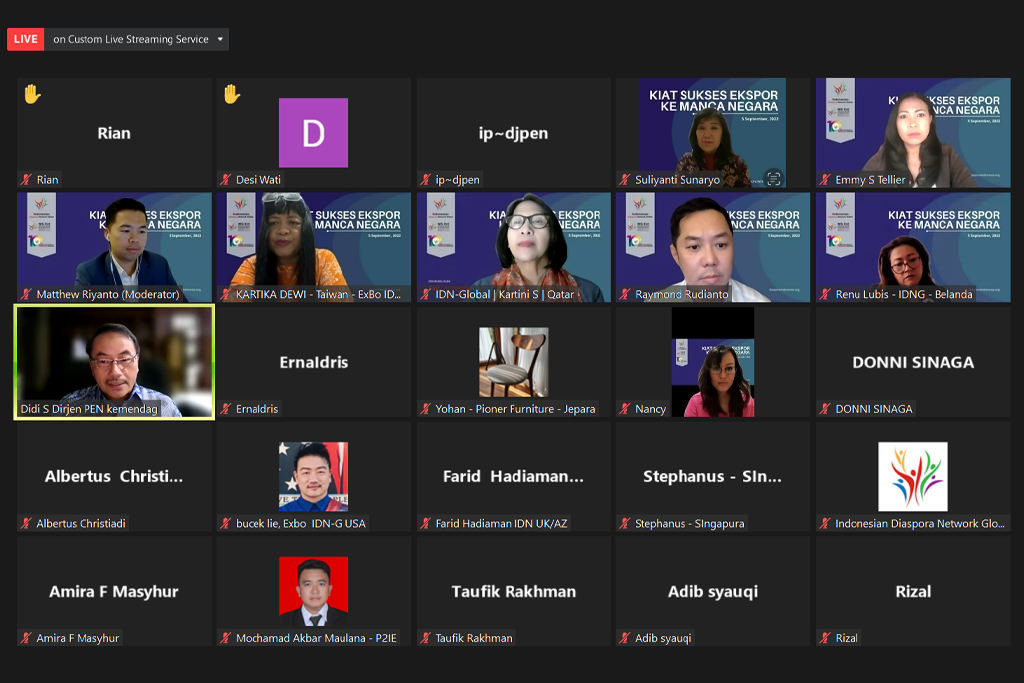Image resolution: width=1024 pixels, height=683 pixels.
Task: Open the Custom Live Streaming Service dropdown arrow
Action: 219,39
